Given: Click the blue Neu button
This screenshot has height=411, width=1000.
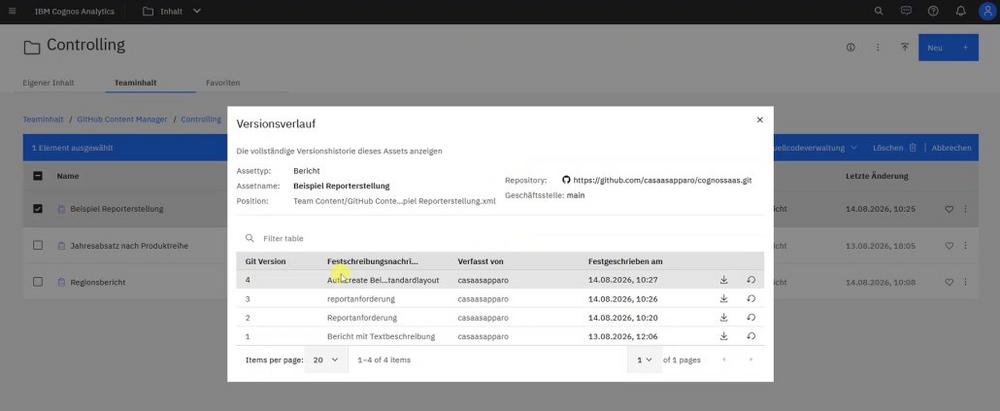Looking at the screenshot, I should pos(948,48).
